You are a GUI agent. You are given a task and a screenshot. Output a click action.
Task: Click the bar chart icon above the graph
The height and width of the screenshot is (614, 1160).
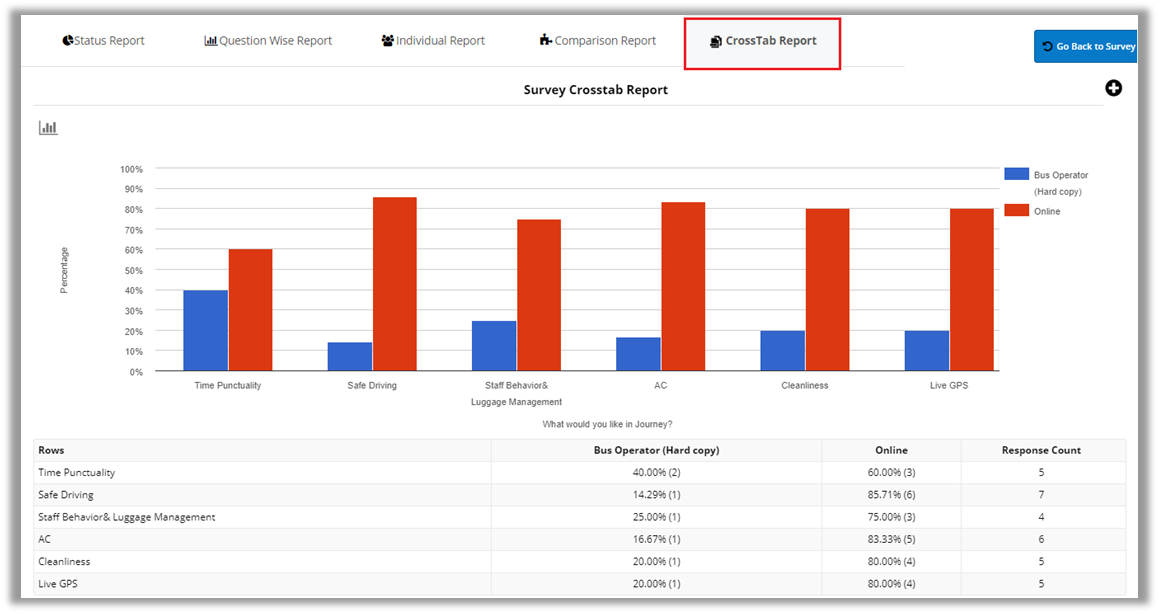[x=48, y=128]
